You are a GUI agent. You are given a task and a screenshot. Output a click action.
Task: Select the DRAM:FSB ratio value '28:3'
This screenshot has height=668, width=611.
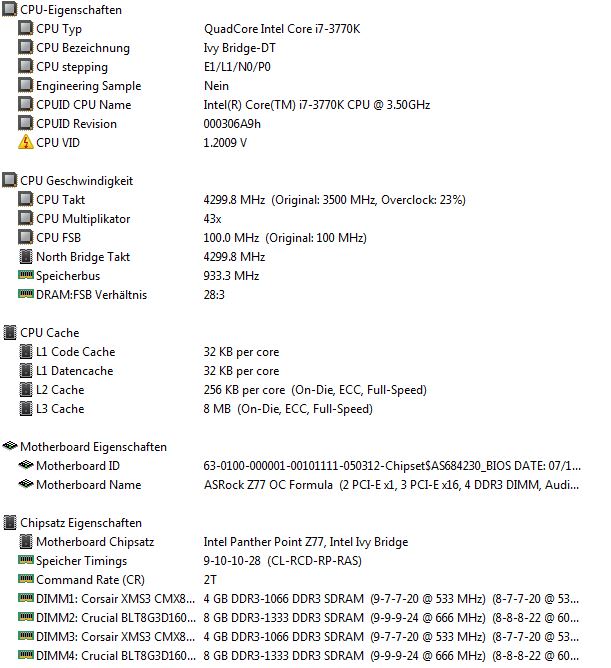pos(214,295)
